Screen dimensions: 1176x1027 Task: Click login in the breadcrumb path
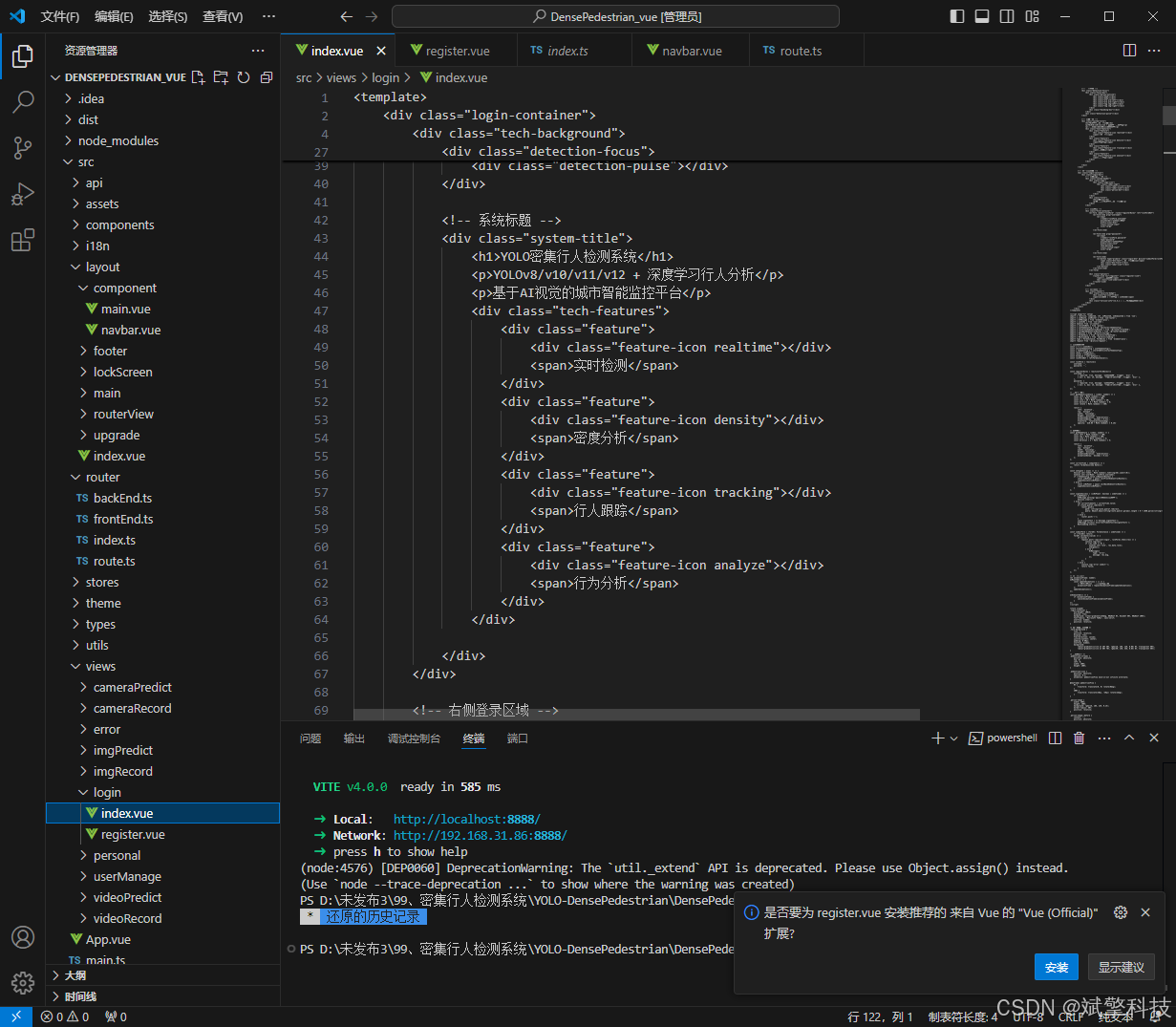385,77
